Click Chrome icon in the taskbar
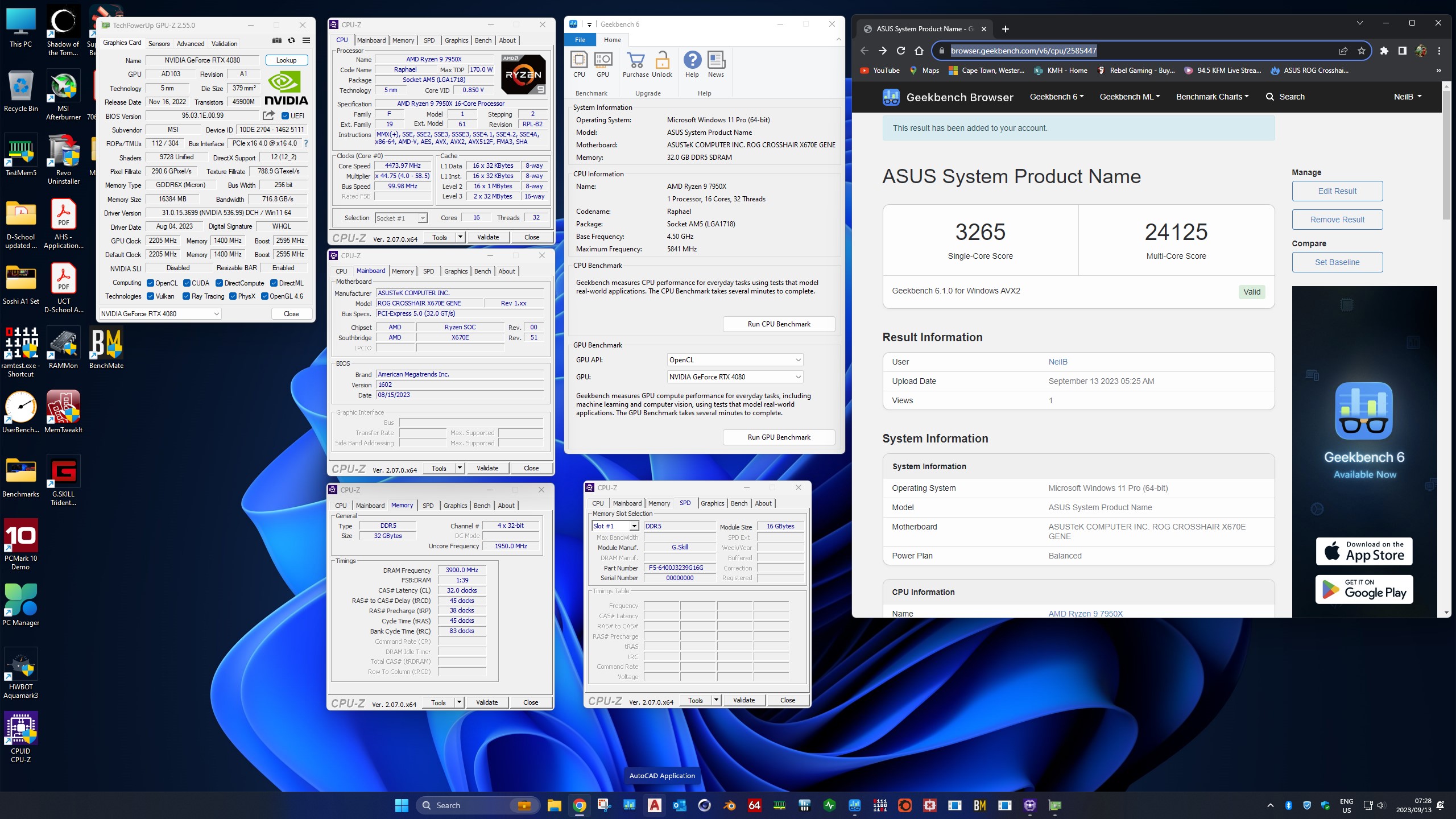 579,805
